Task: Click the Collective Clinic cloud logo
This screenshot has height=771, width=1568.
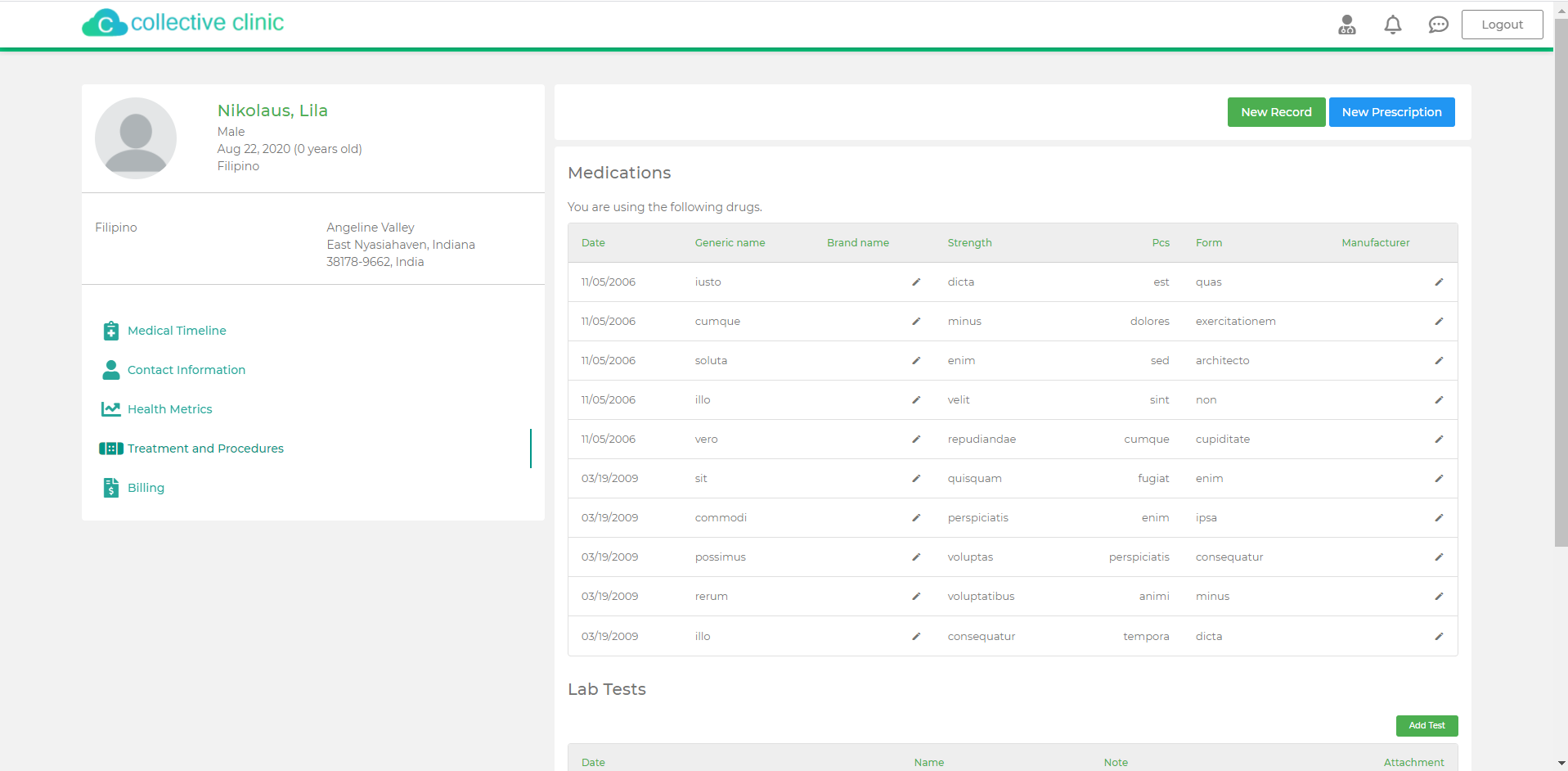Action: 105,23
